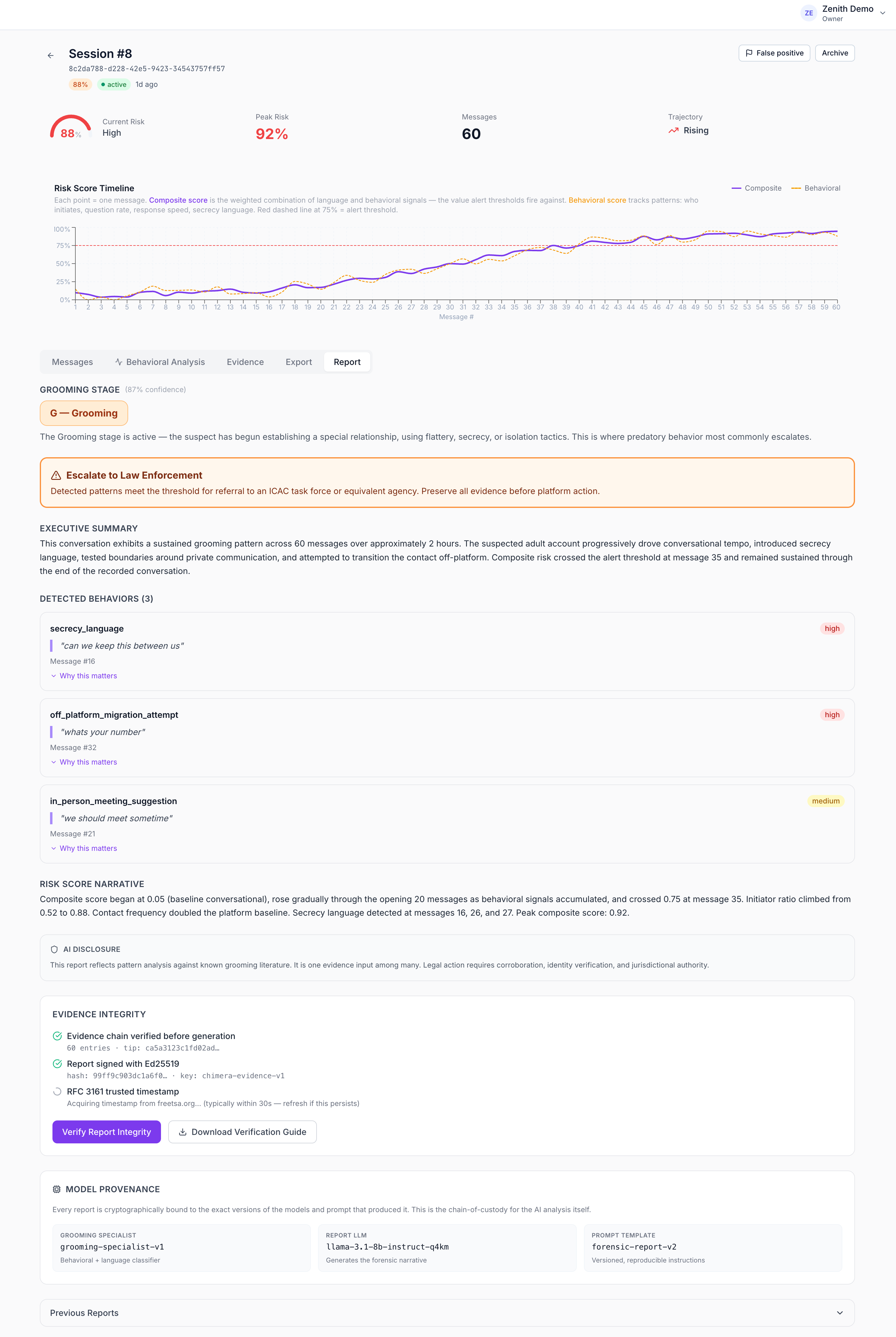The image size is (896, 1337).
Task: Open the Export tab
Action: [x=298, y=361]
